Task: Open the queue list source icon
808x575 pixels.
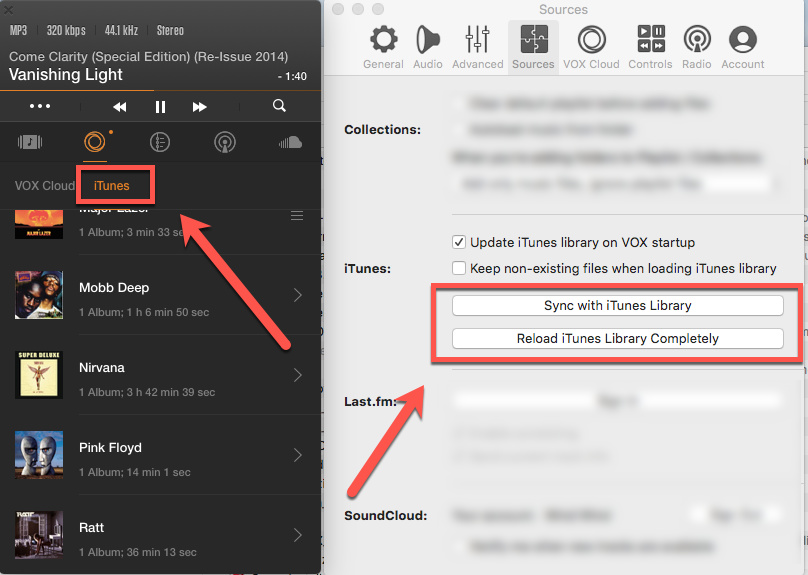Action: [x=160, y=142]
